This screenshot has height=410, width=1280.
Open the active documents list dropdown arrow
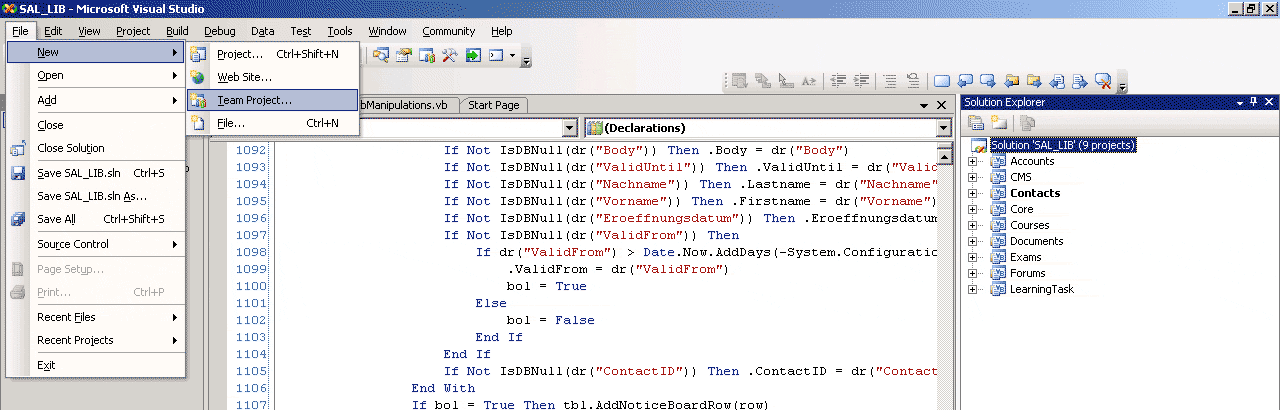pyautogui.click(x=923, y=105)
